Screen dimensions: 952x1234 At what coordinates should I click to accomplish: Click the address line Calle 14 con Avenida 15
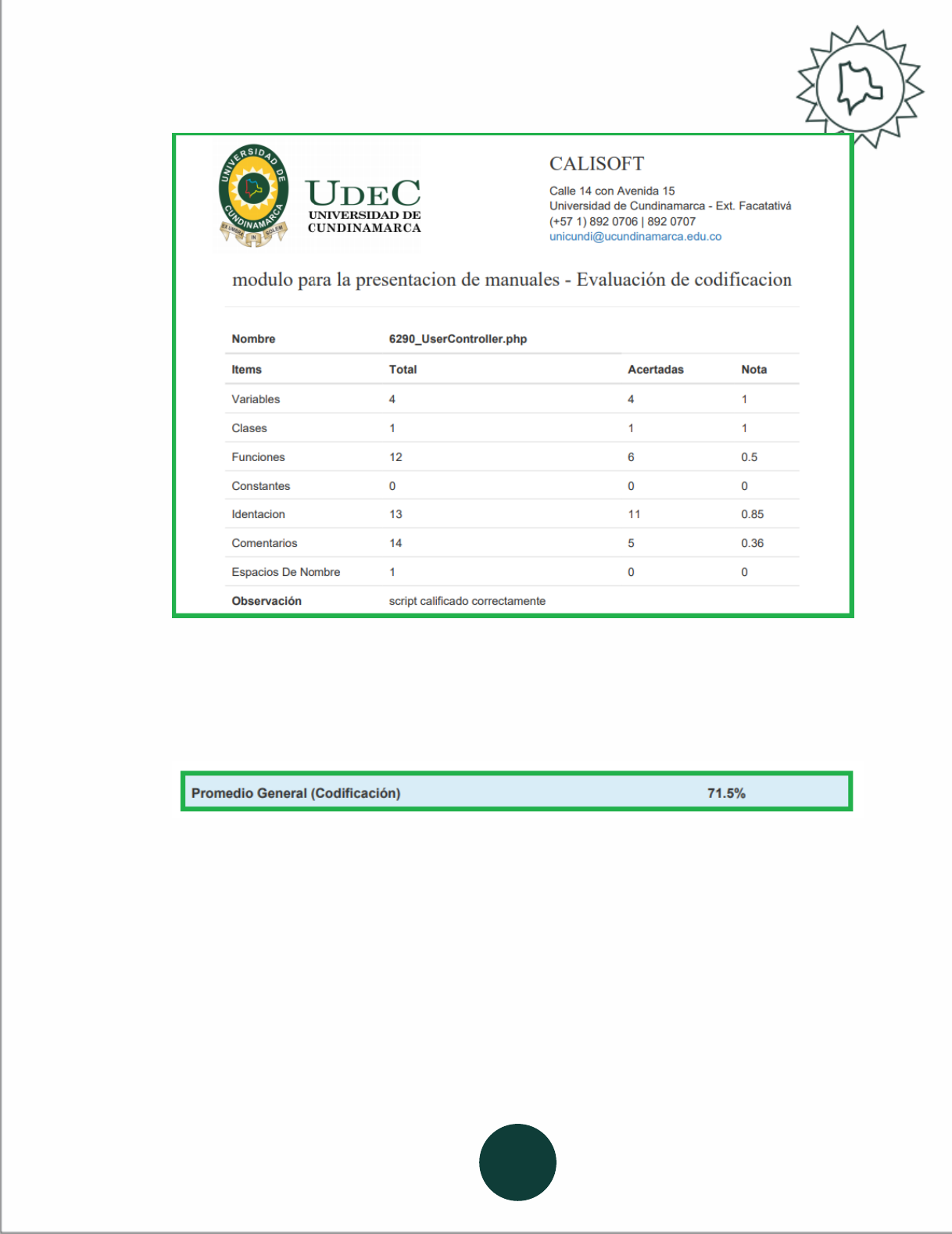[612, 191]
